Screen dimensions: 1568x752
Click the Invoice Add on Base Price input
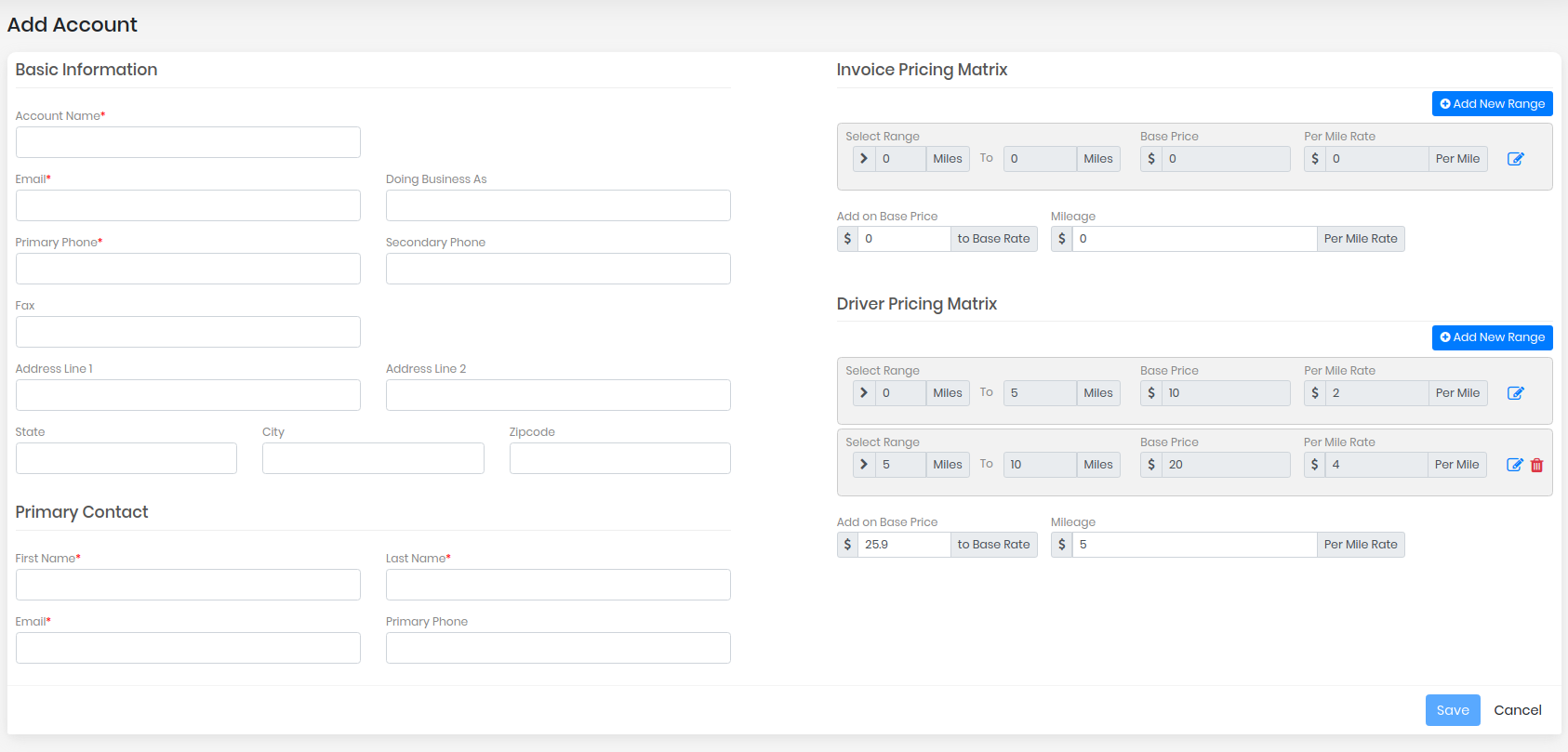tap(904, 239)
